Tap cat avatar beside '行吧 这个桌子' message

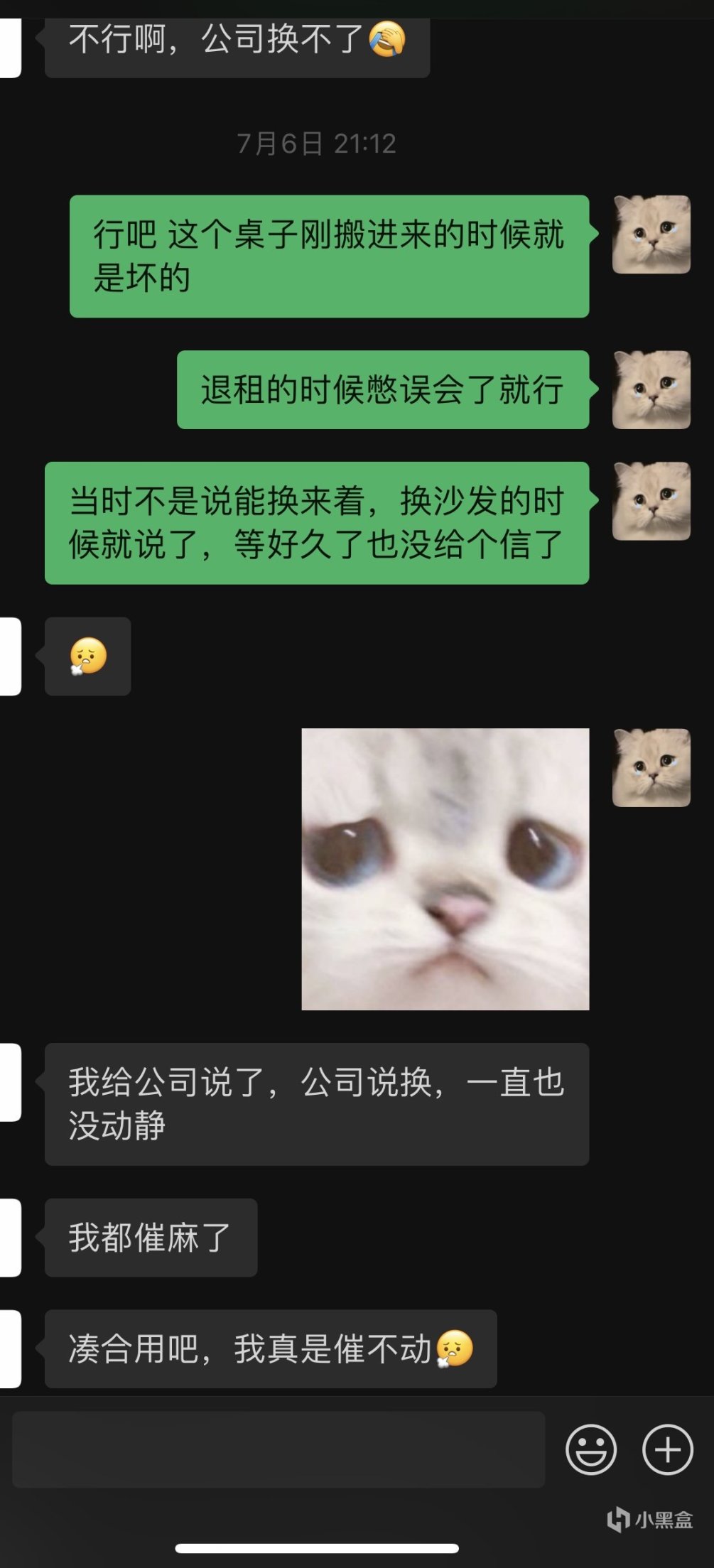point(651,234)
